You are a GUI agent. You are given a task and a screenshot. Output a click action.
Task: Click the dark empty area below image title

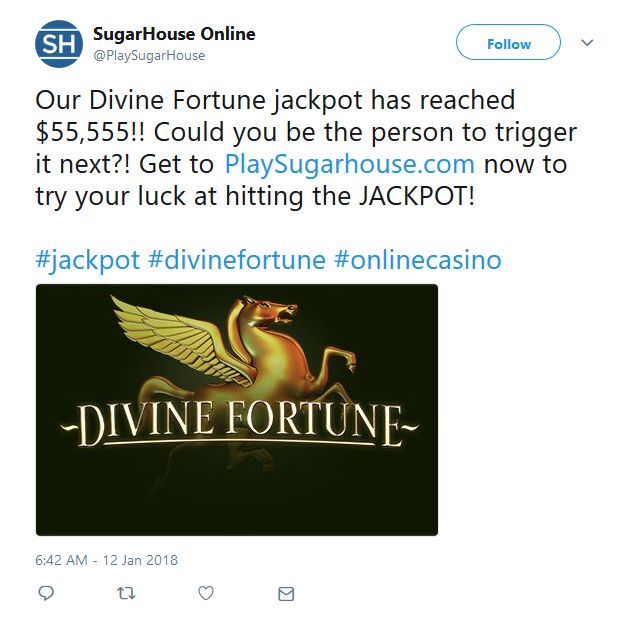[237, 494]
